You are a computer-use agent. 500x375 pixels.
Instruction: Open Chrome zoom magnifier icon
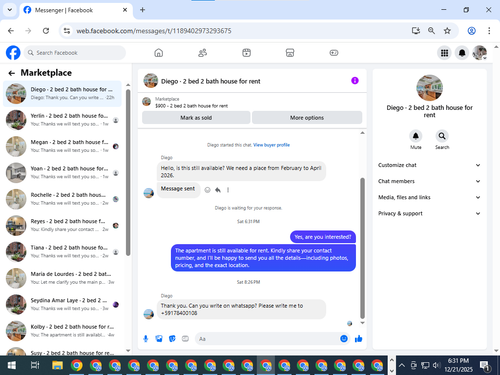[x=431, y=31]
